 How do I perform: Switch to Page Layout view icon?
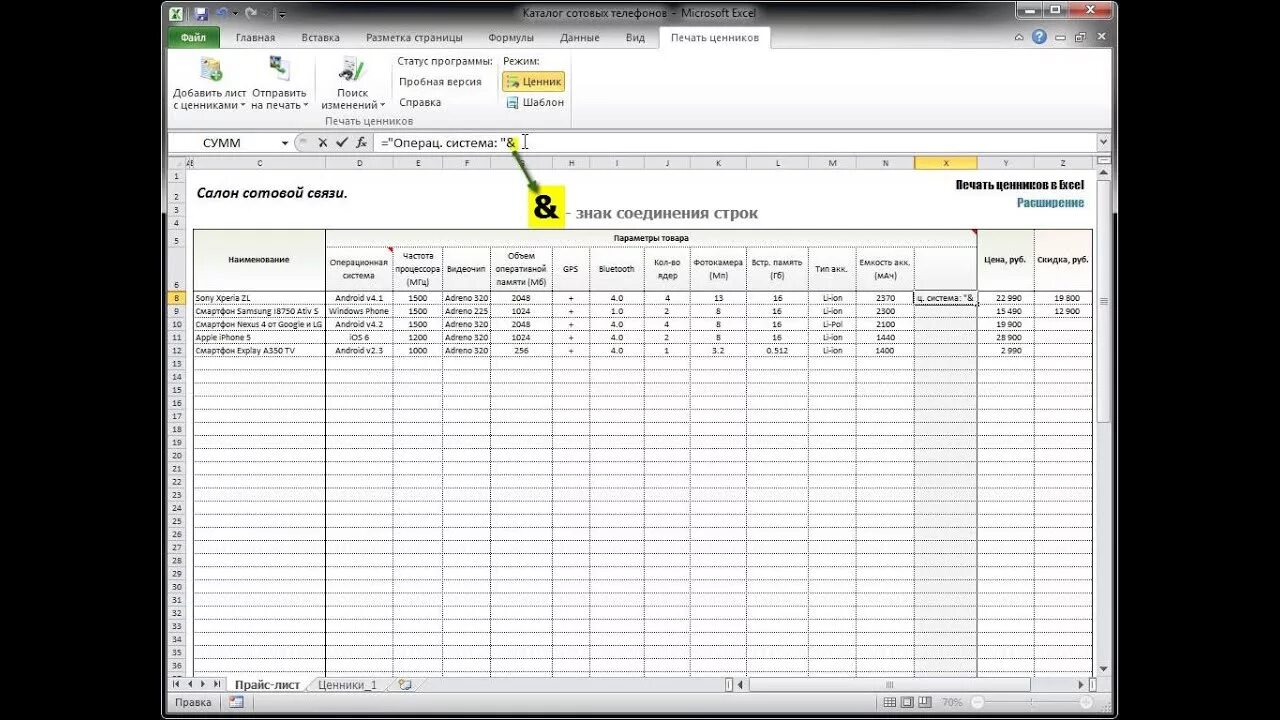pyautogui.click(x=909, y=703)
